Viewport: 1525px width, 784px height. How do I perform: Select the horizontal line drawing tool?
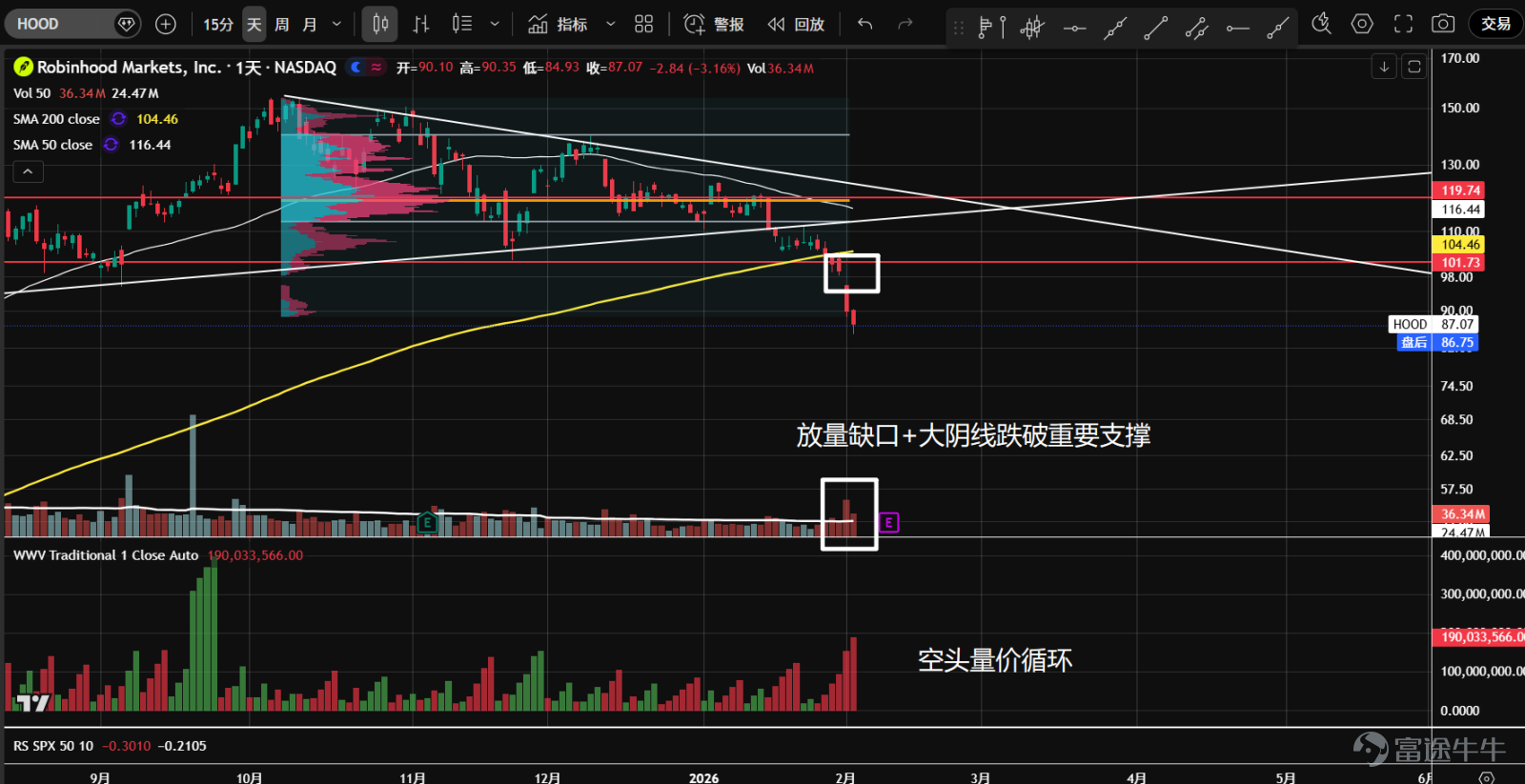pos(1074,29)
